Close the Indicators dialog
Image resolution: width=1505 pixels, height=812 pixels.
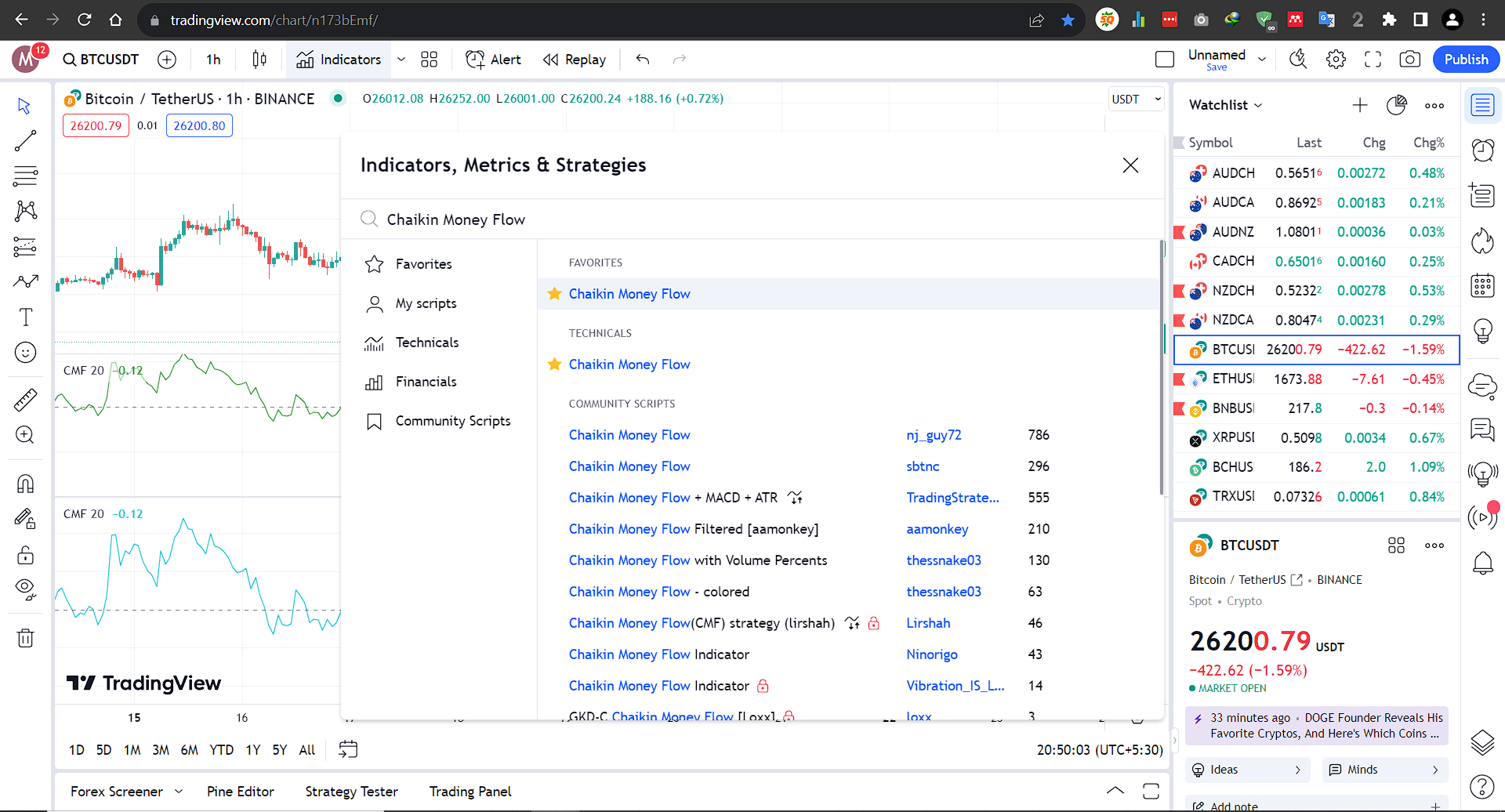(1130, 165)
